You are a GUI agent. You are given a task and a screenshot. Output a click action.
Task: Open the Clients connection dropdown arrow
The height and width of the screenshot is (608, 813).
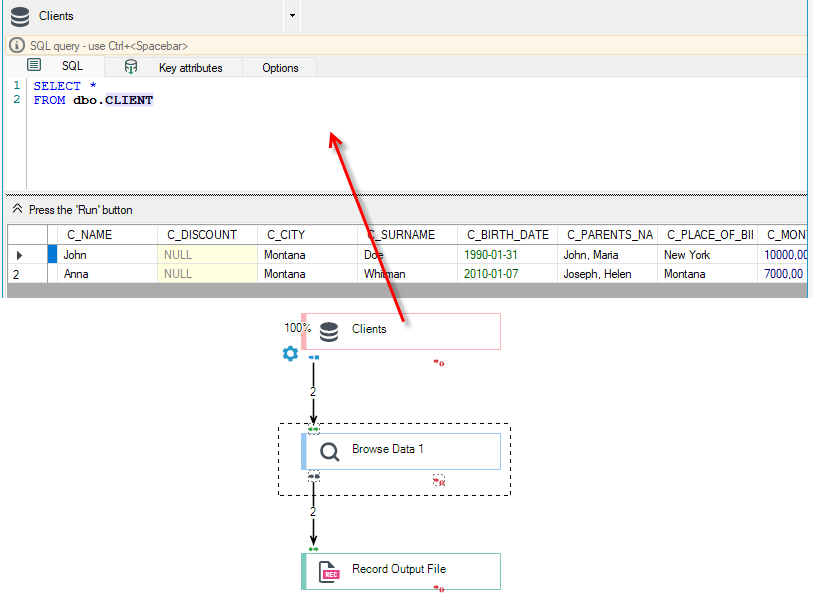[x=292, y=16]
